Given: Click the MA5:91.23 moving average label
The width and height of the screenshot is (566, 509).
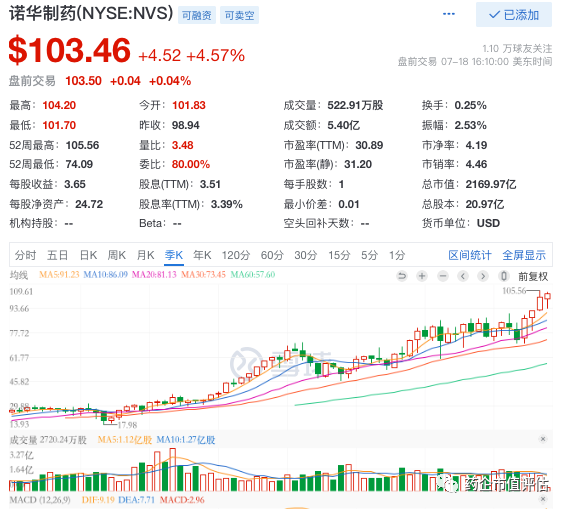Looking at the screenshot, I should [x=59, y=275].
